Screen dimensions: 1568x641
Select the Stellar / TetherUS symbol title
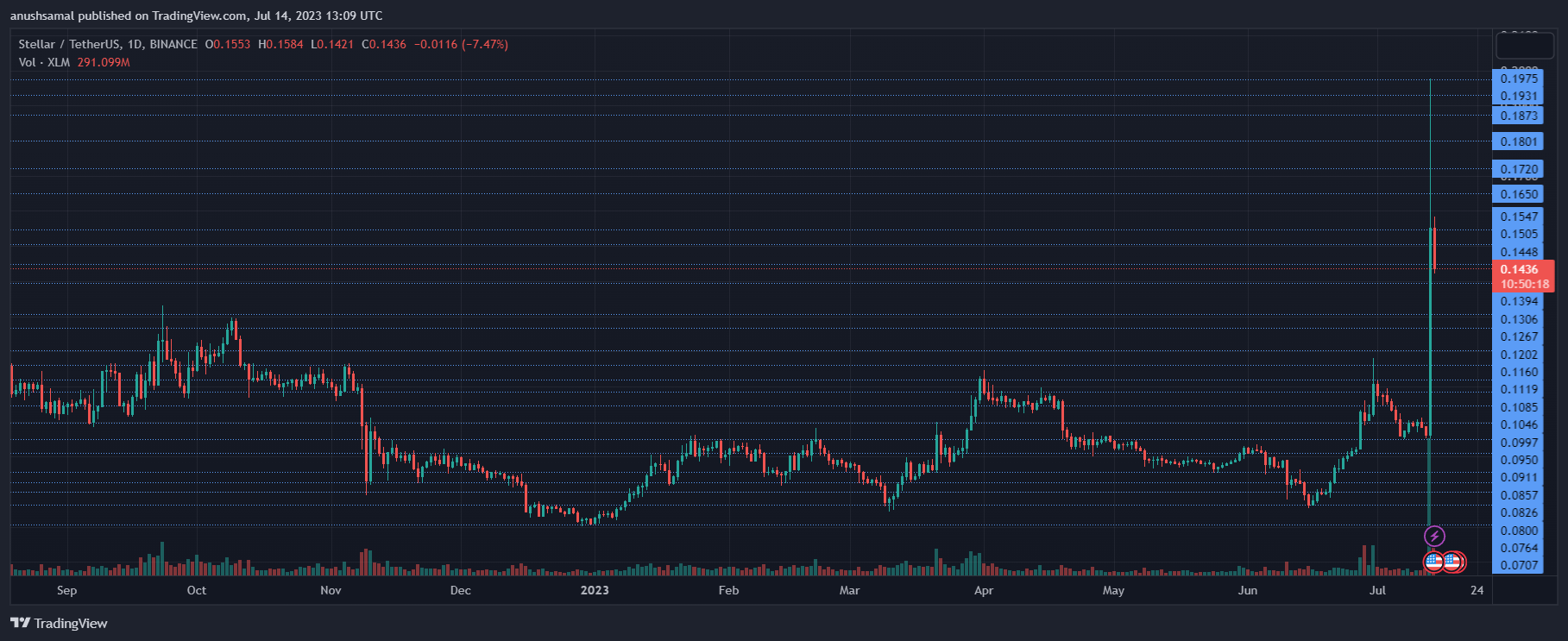tap(108, 44)
